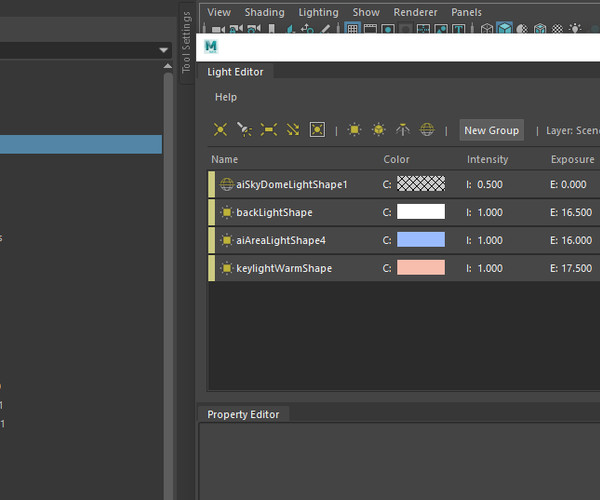Select the highlighted blue row in left panel
This screenshot has height=500, width=600.
81,144
